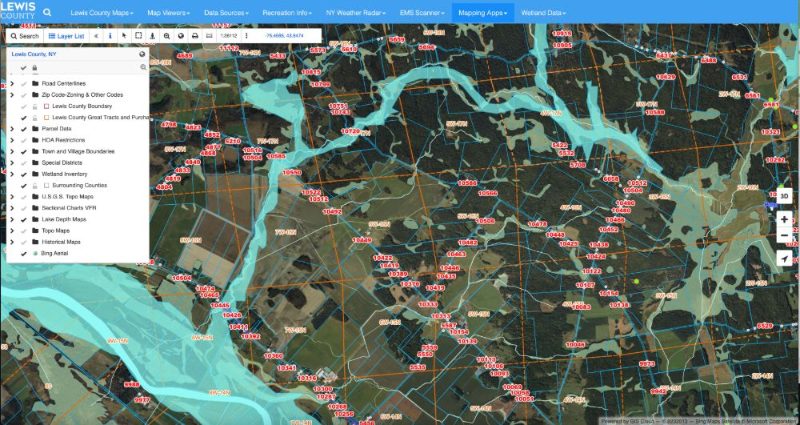
Task: Open the Map Viewers menu
Action: [168, 13]
